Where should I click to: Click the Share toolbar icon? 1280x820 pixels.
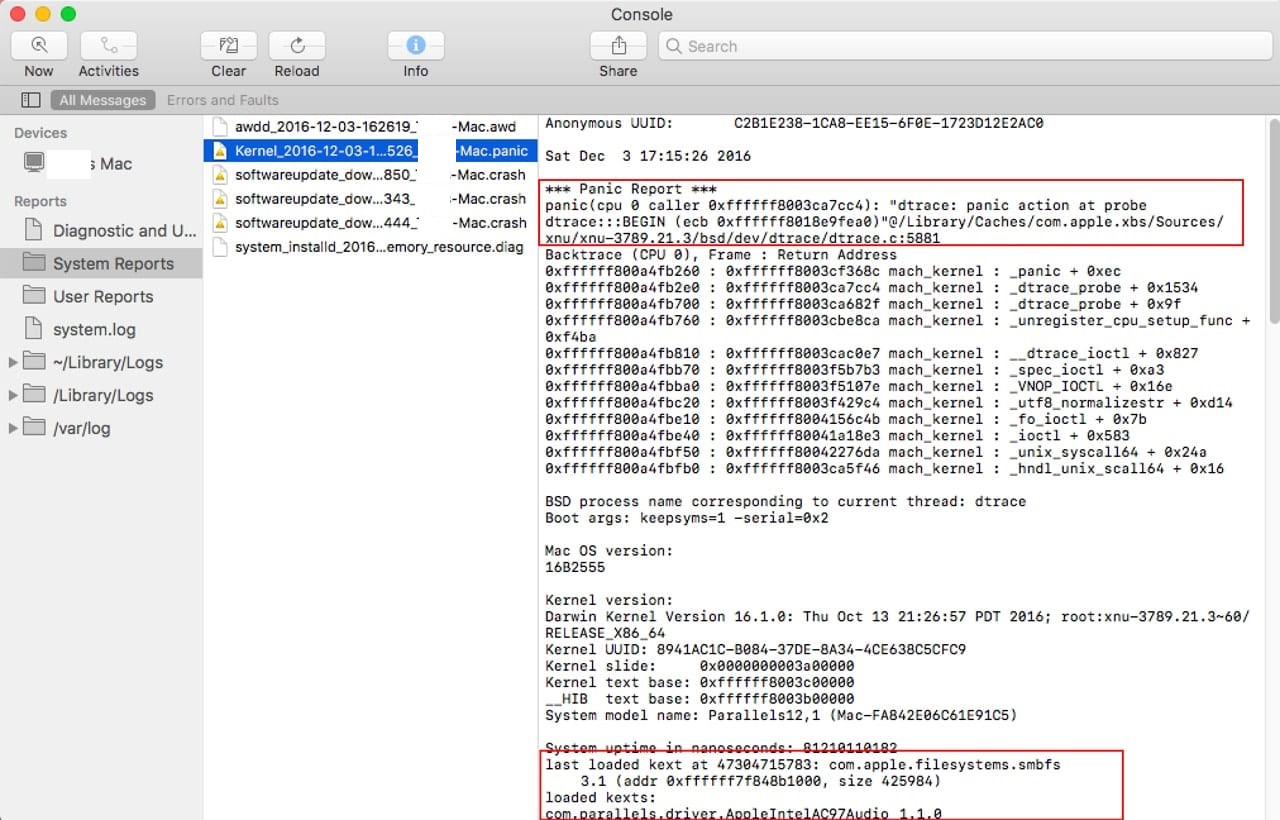point(618,46)
